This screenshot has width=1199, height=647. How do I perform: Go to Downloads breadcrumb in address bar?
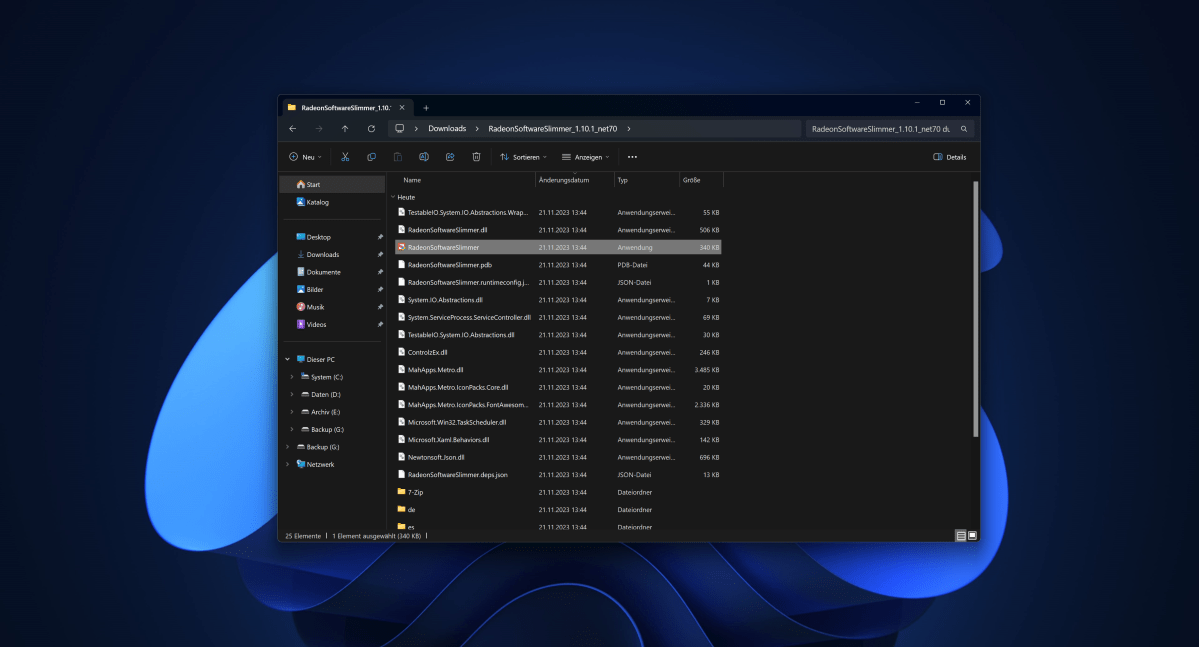point(447,128)
